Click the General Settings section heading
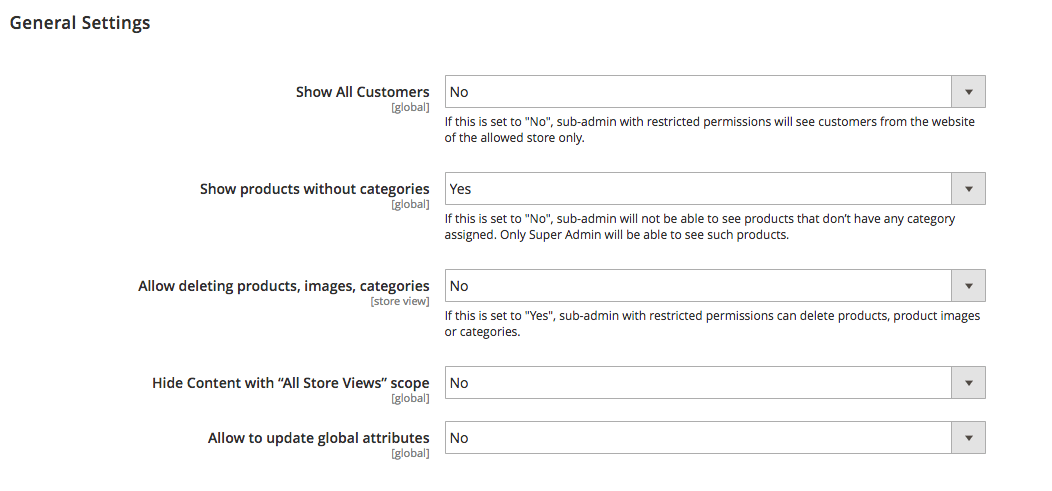The height and width of the screenshot is (491, 1052). click(80, 23)
